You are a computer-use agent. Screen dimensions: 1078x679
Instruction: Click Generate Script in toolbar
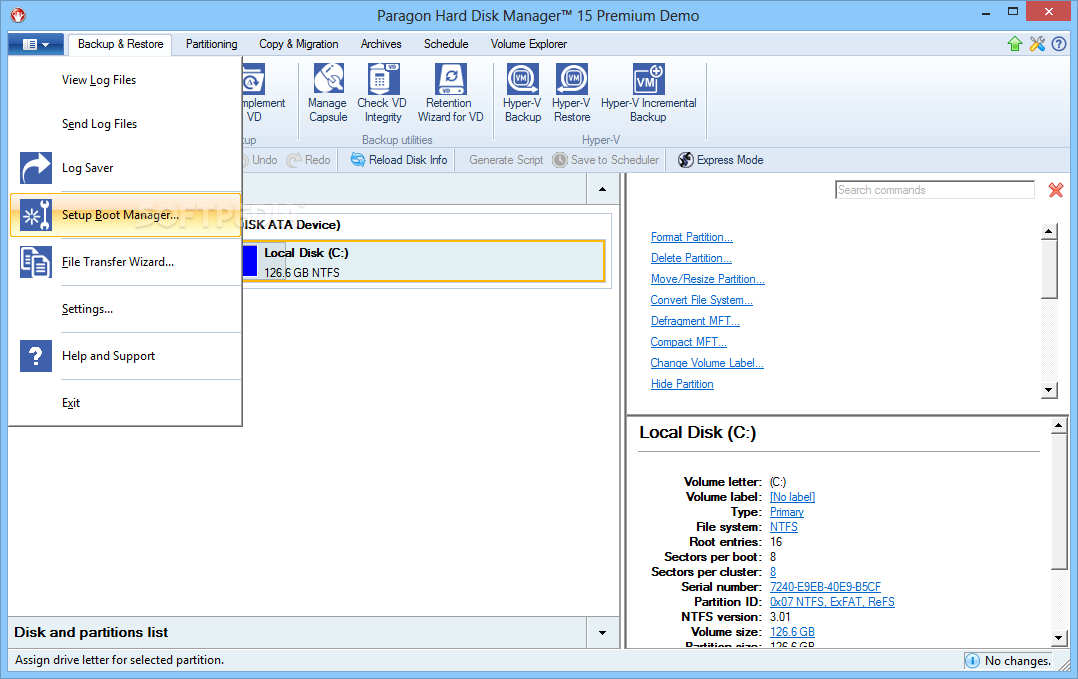pos(506,160)
